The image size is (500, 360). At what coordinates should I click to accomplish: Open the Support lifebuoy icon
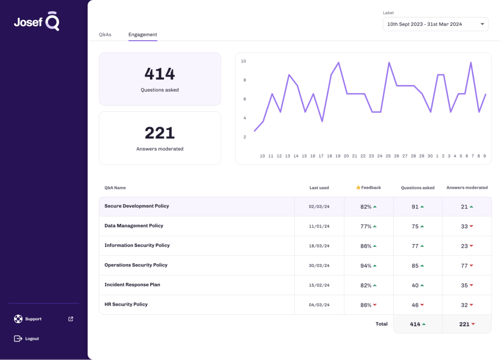tap(18, 319)
